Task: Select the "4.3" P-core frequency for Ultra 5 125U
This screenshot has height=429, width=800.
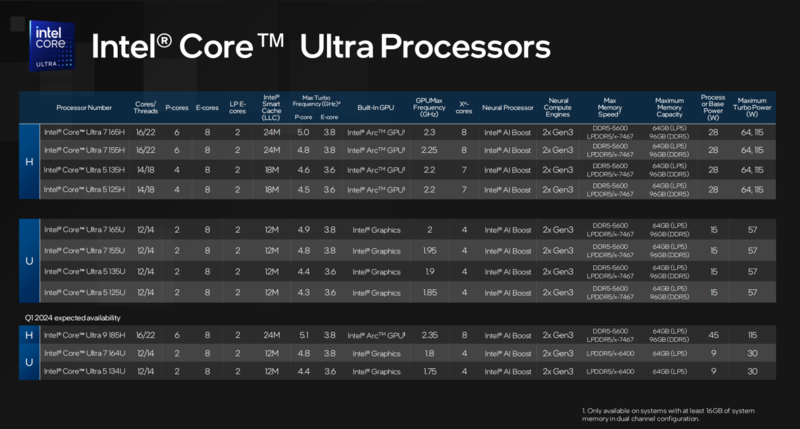Action: [304, 292]
